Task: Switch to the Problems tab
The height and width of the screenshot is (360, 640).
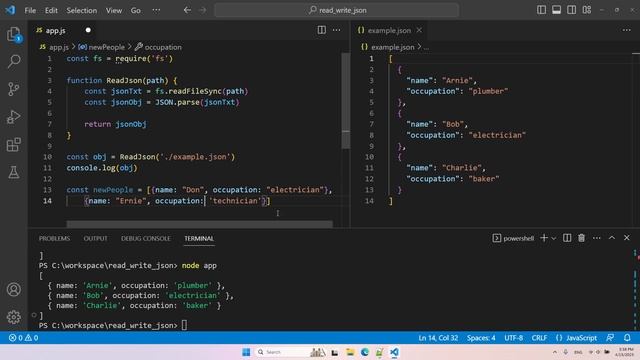Action: pos(54,238)
